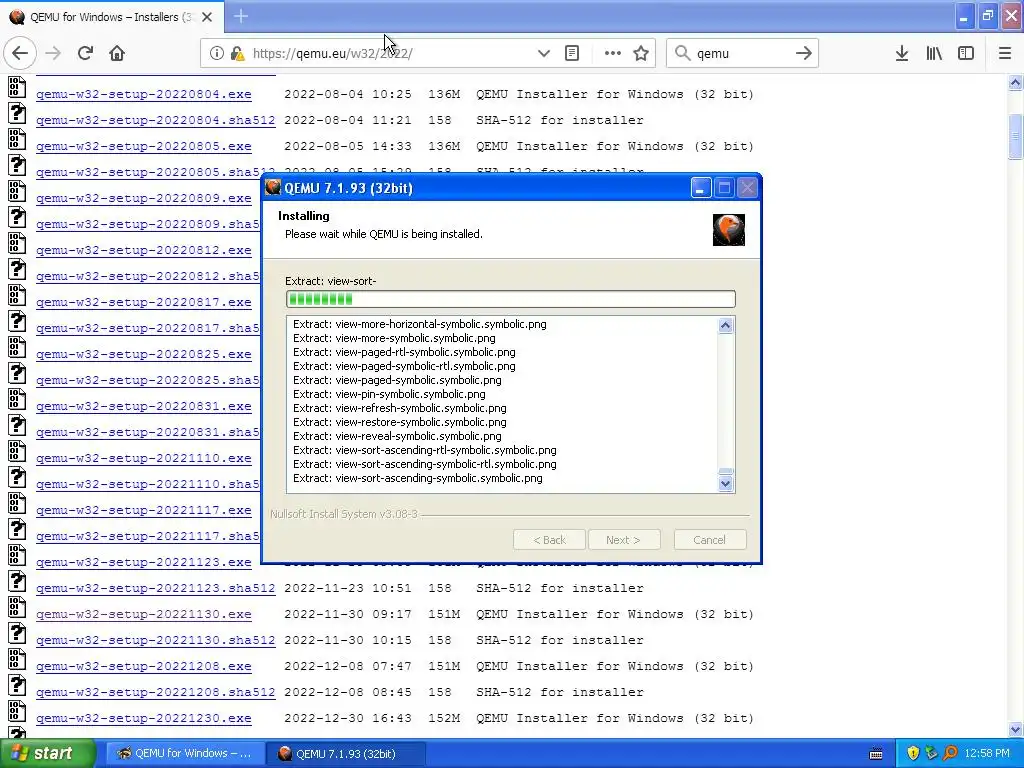
Task: Reload the current page in Firefox
Action: 85,53
